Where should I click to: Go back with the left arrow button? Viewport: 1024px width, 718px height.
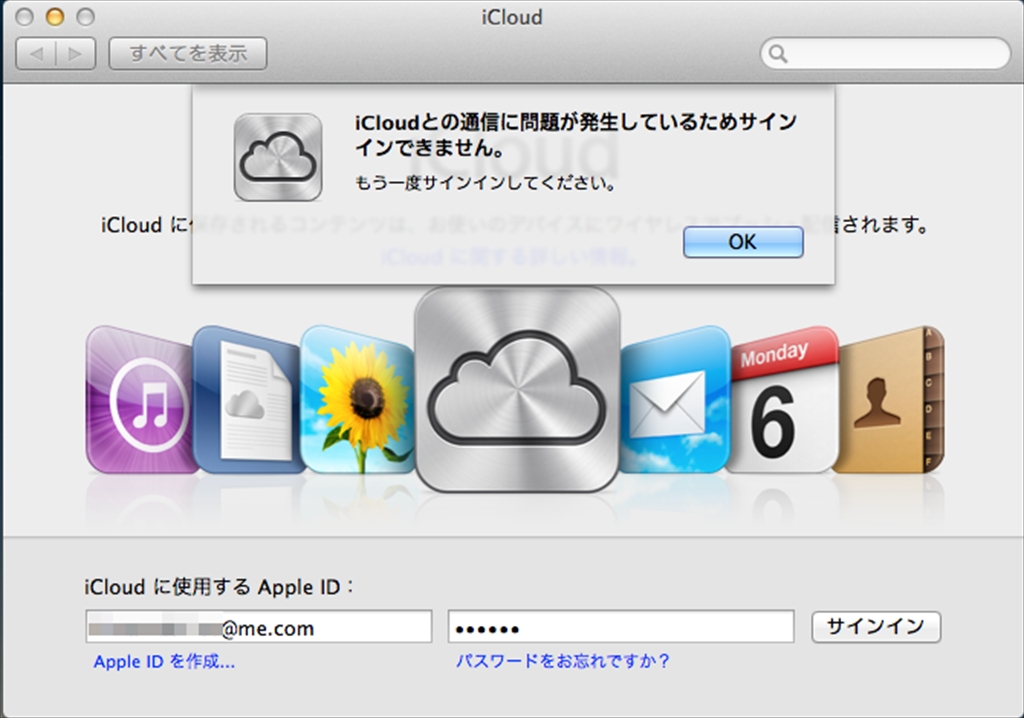coord(36,54)
